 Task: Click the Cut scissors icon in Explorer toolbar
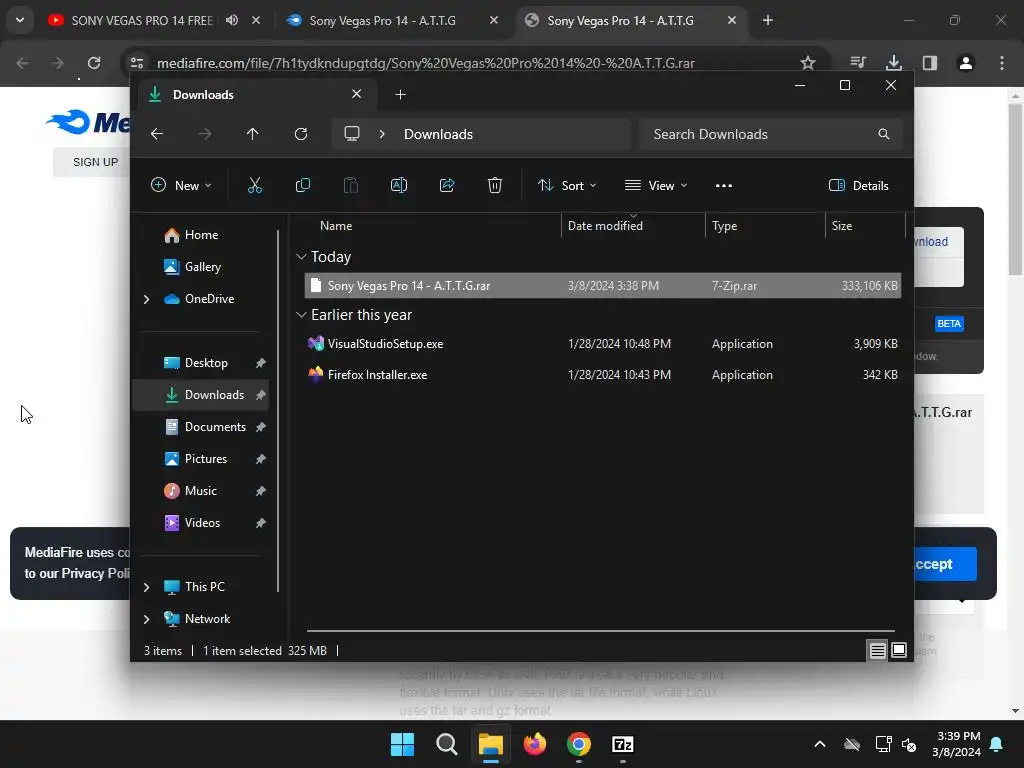[x=255, y=185]
